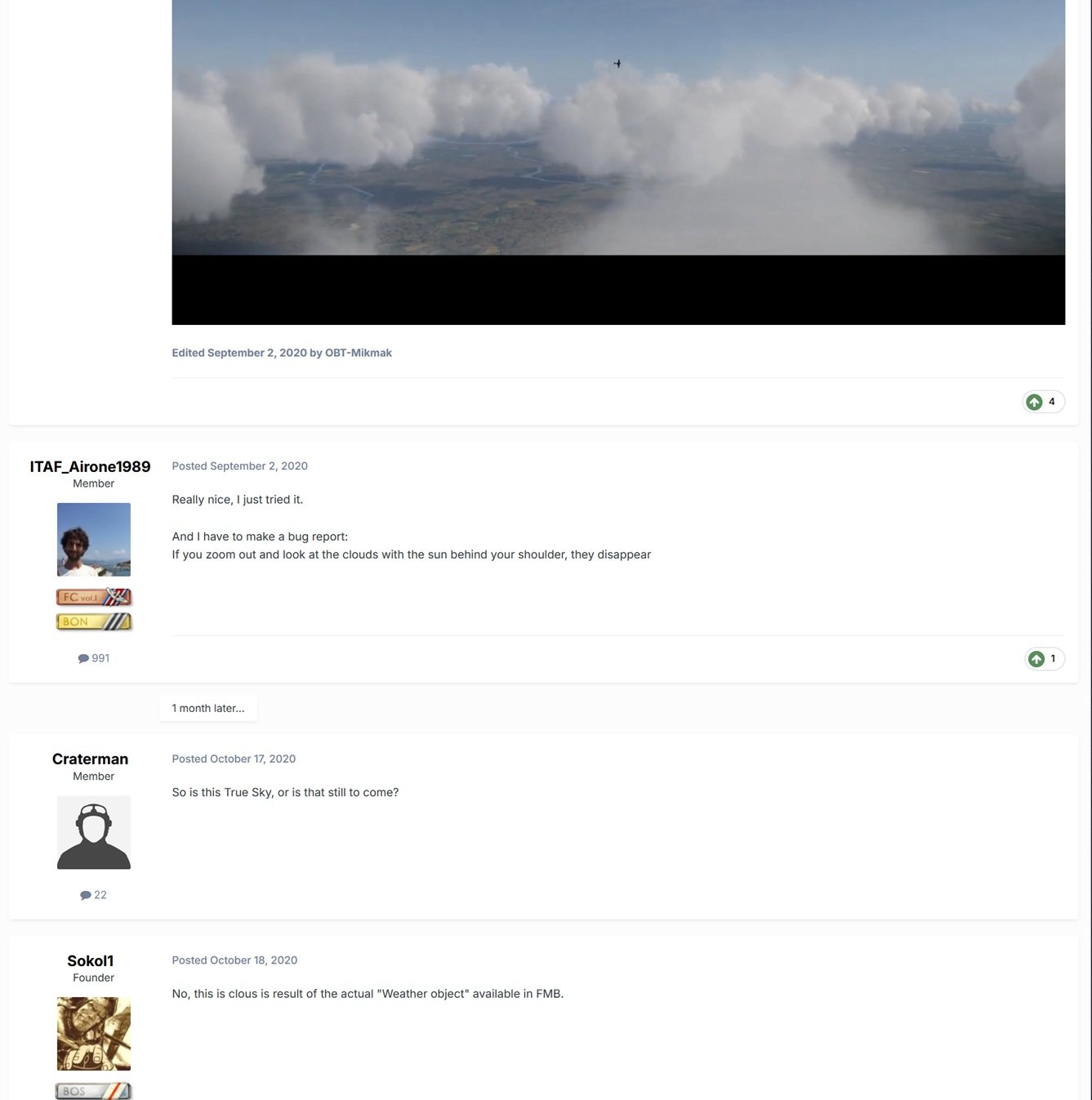Click the sentence about clouds disappearing when zoomed out

tap(412, 554)
